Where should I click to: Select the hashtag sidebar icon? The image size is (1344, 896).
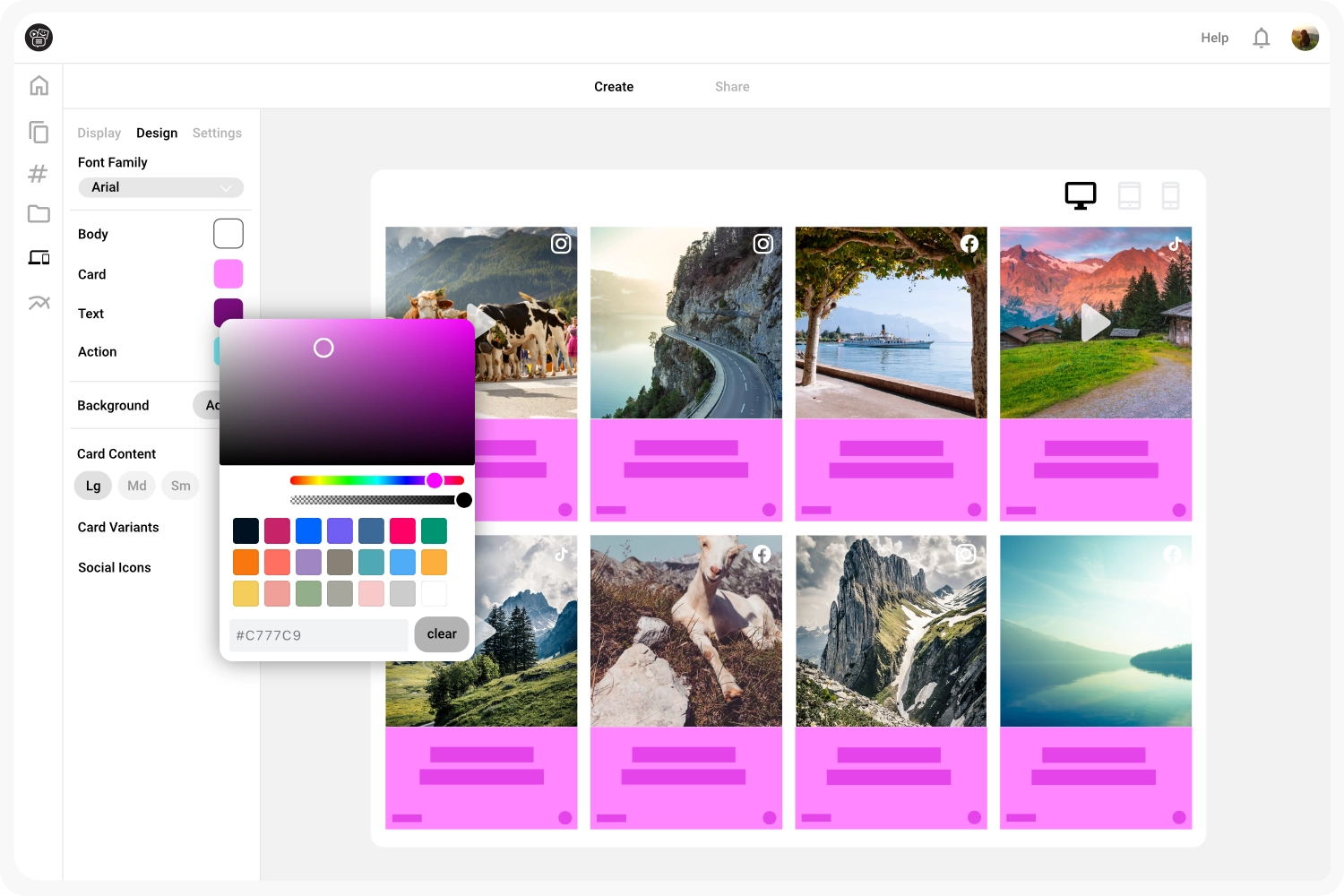[39, 173]
